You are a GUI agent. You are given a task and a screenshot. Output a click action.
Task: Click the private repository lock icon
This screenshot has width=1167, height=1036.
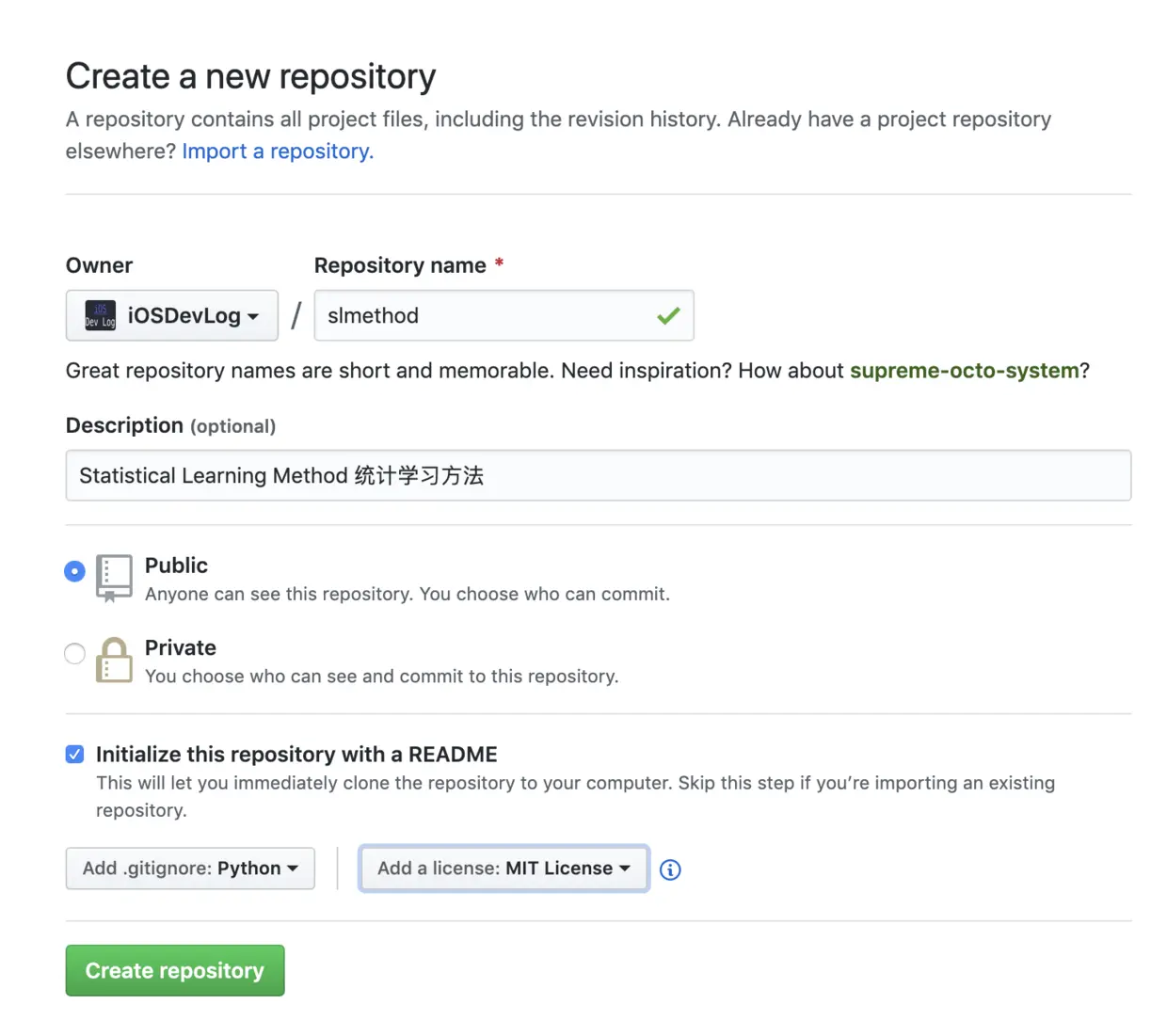click(x=114, y=660)
